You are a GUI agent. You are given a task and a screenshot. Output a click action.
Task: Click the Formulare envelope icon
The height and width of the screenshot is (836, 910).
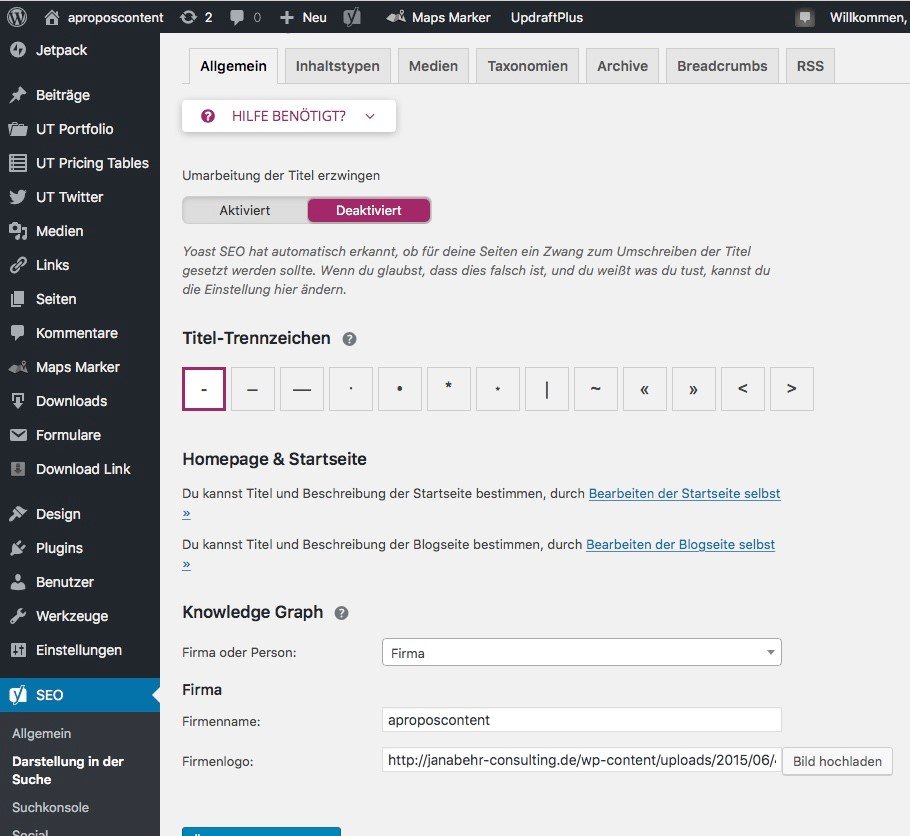click(18, 435)
